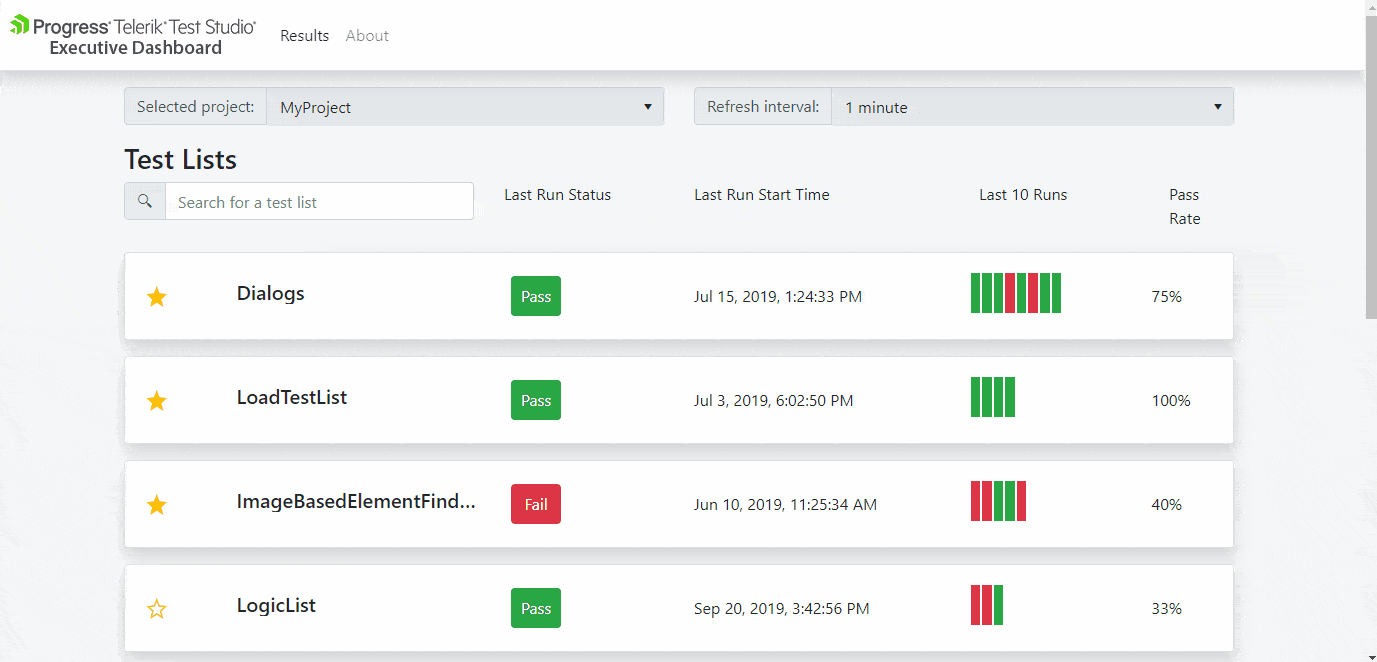Expand the MyProject project selector arrow
Image resolution: width=1377 pixels, height=662 pixels.
click(648, 106)
